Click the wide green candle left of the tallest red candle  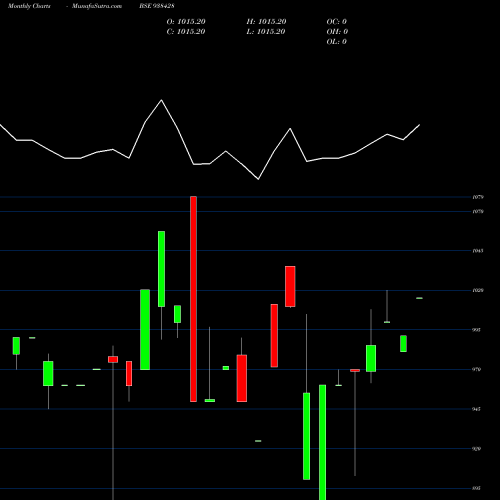[145, 329]
